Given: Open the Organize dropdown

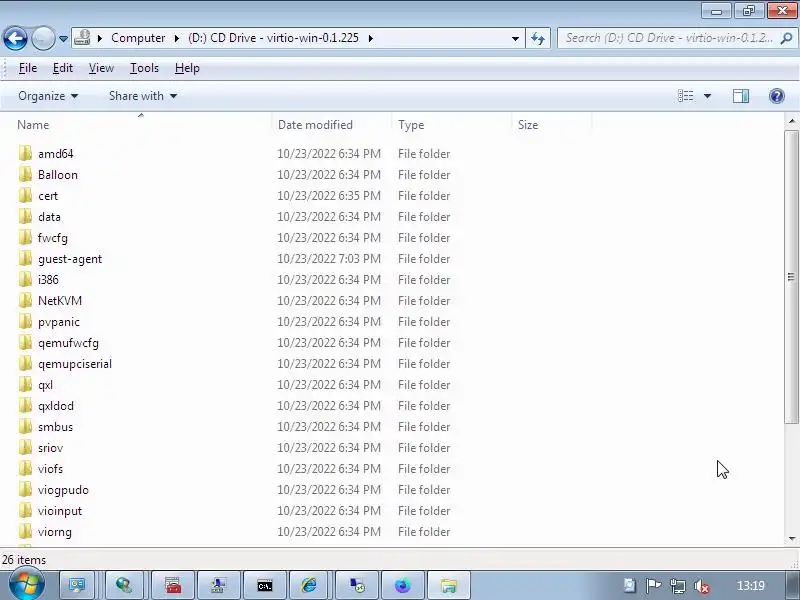Looking at the screenshot, I should 48,96.
